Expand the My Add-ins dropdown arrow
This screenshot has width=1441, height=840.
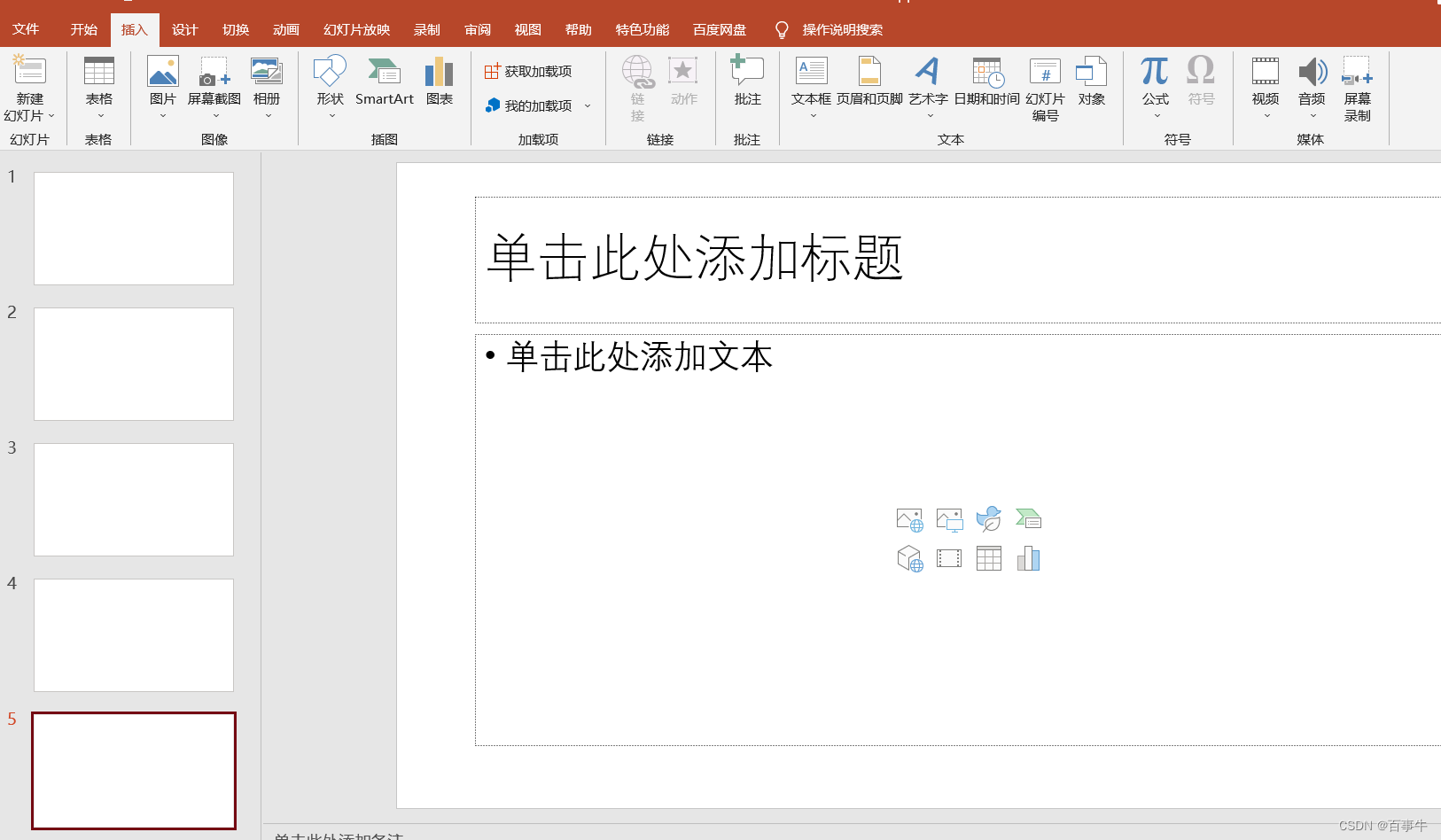(x=588, y=105)
